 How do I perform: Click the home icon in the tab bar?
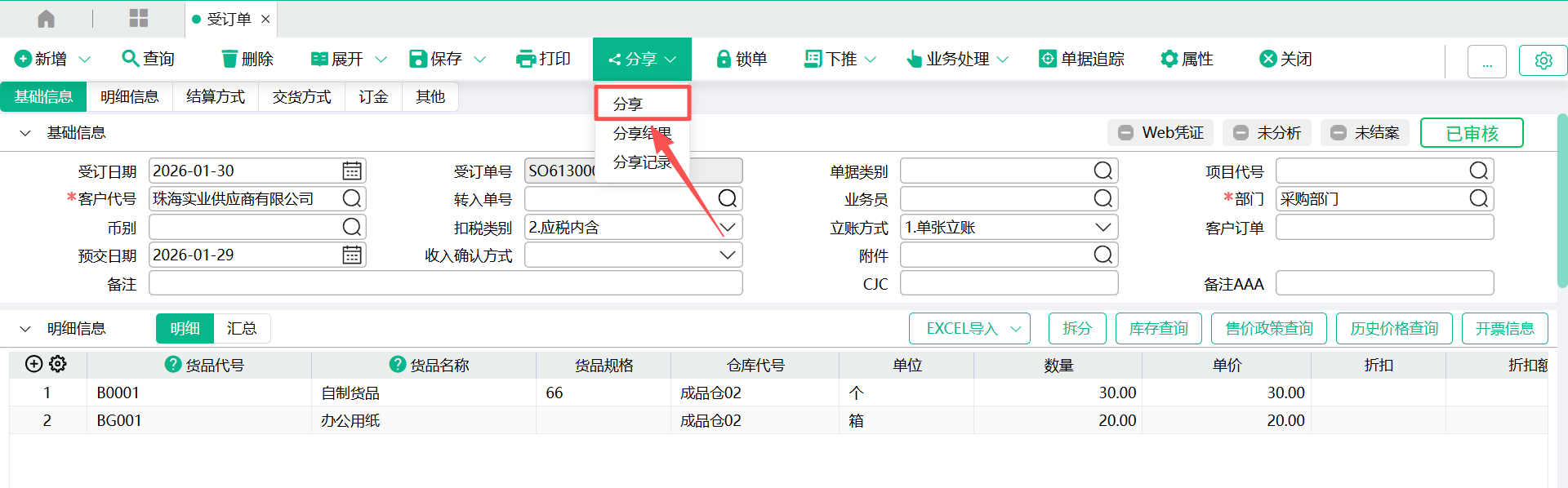click(47, 19)
